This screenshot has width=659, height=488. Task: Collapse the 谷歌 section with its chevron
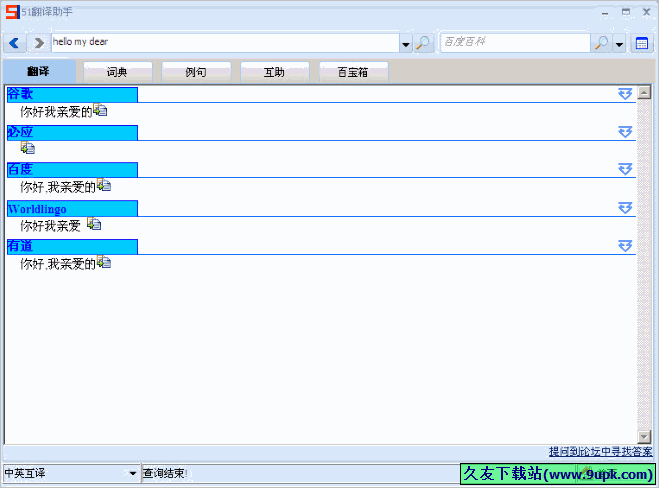(625, 94)
